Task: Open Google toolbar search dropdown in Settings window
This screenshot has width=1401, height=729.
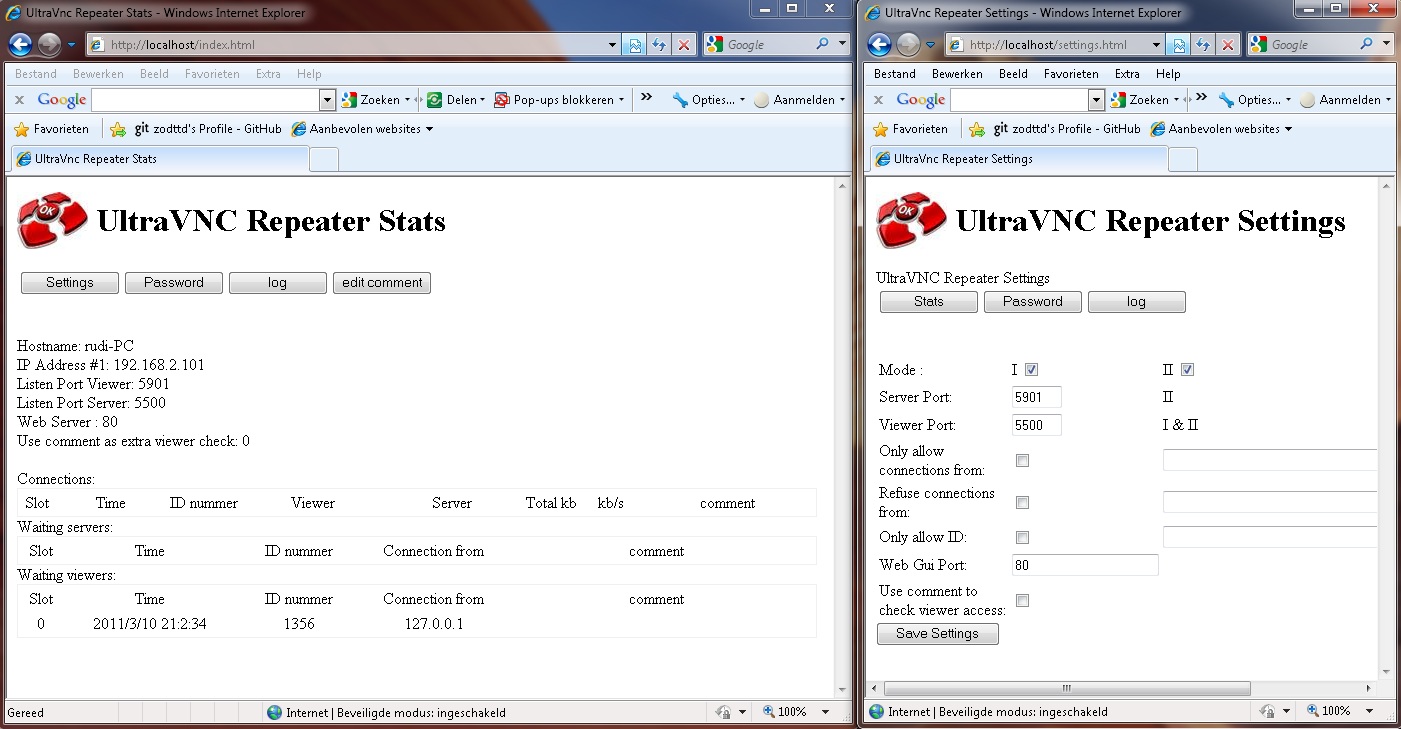Action: pyautogui.click(x=1096, y=100)
